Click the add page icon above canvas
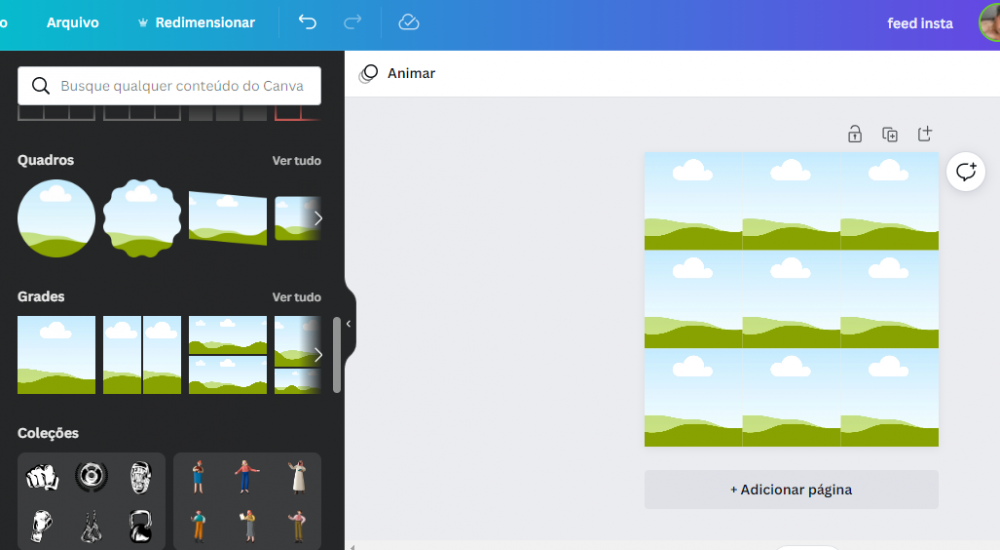Viewport: 1000px width, 550px height. point(925,134)
